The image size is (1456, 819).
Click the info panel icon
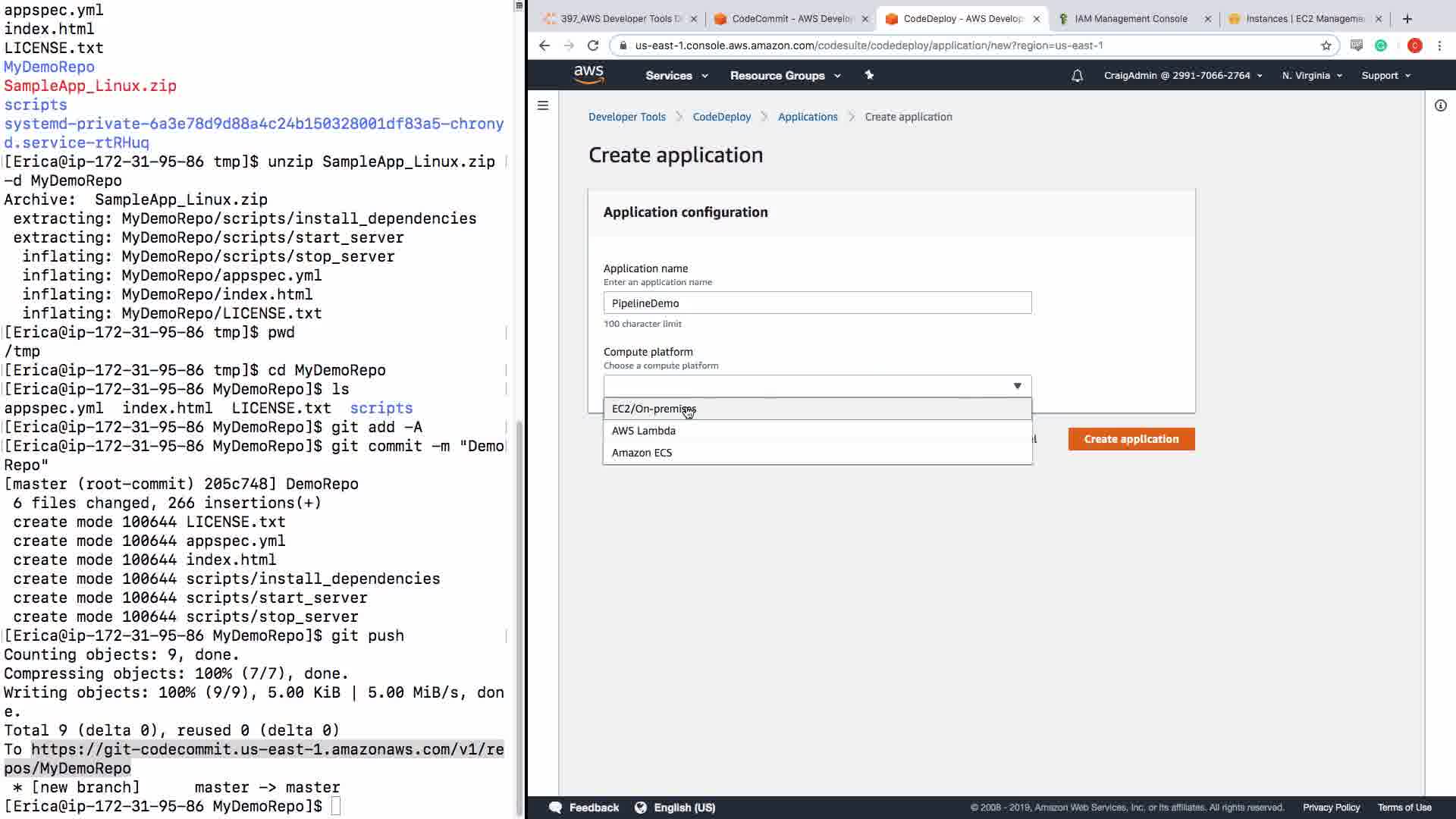1440,105
